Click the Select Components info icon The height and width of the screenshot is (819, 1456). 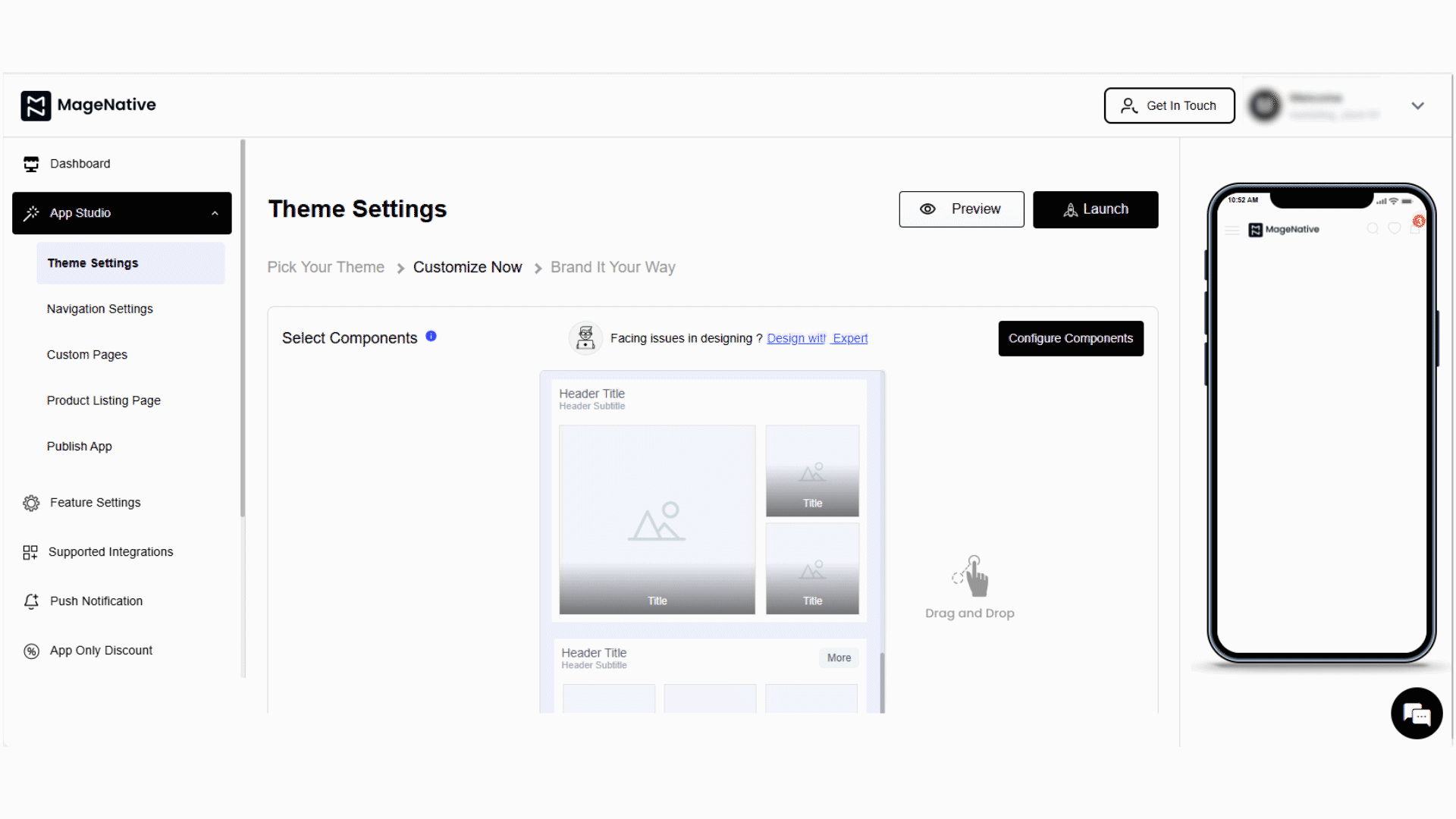431,336
